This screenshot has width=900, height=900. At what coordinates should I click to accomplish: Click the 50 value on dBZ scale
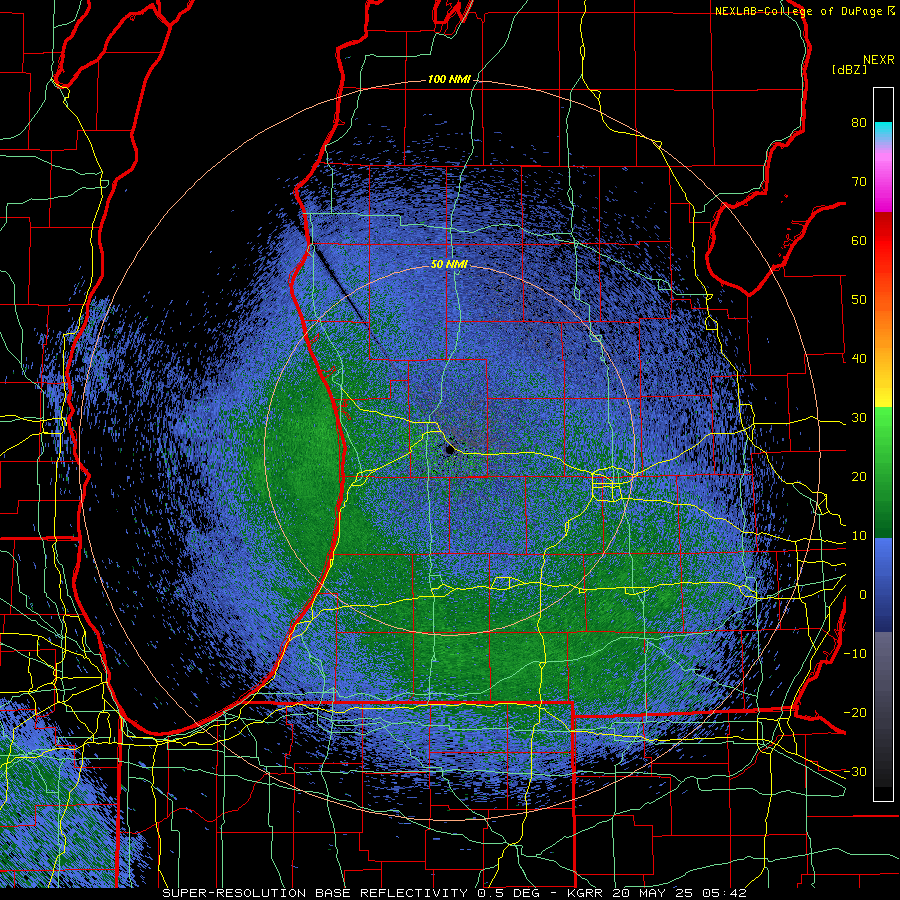pyautogui.click(x=859, y=300)
